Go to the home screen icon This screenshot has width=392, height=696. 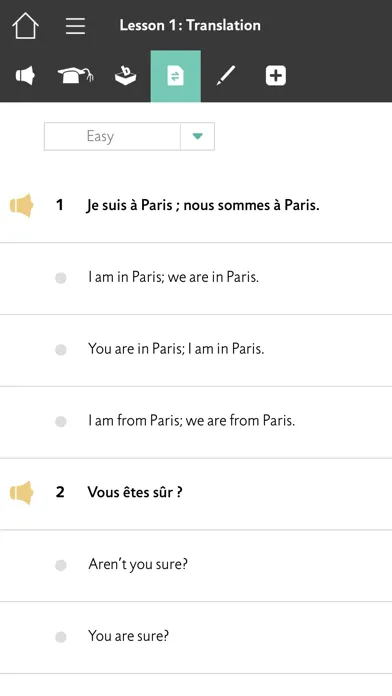click(x=25, y=26)
